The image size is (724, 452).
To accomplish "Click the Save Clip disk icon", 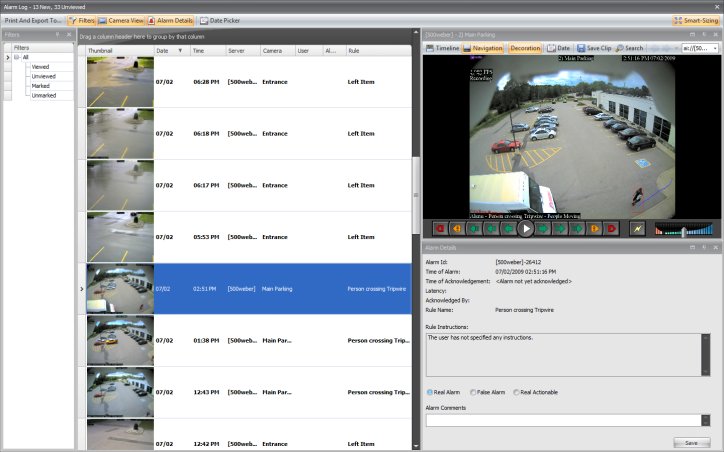I will coord(581,48).
